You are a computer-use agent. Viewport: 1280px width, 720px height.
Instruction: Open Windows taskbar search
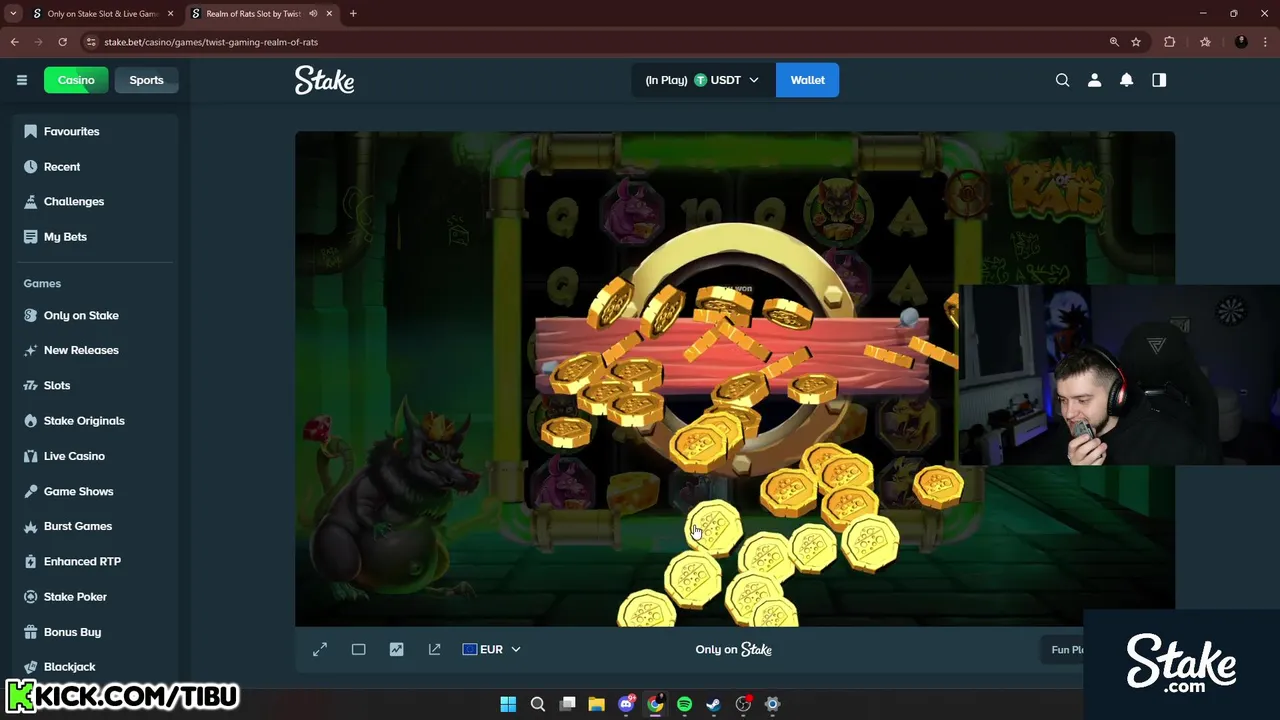point(538,704)
